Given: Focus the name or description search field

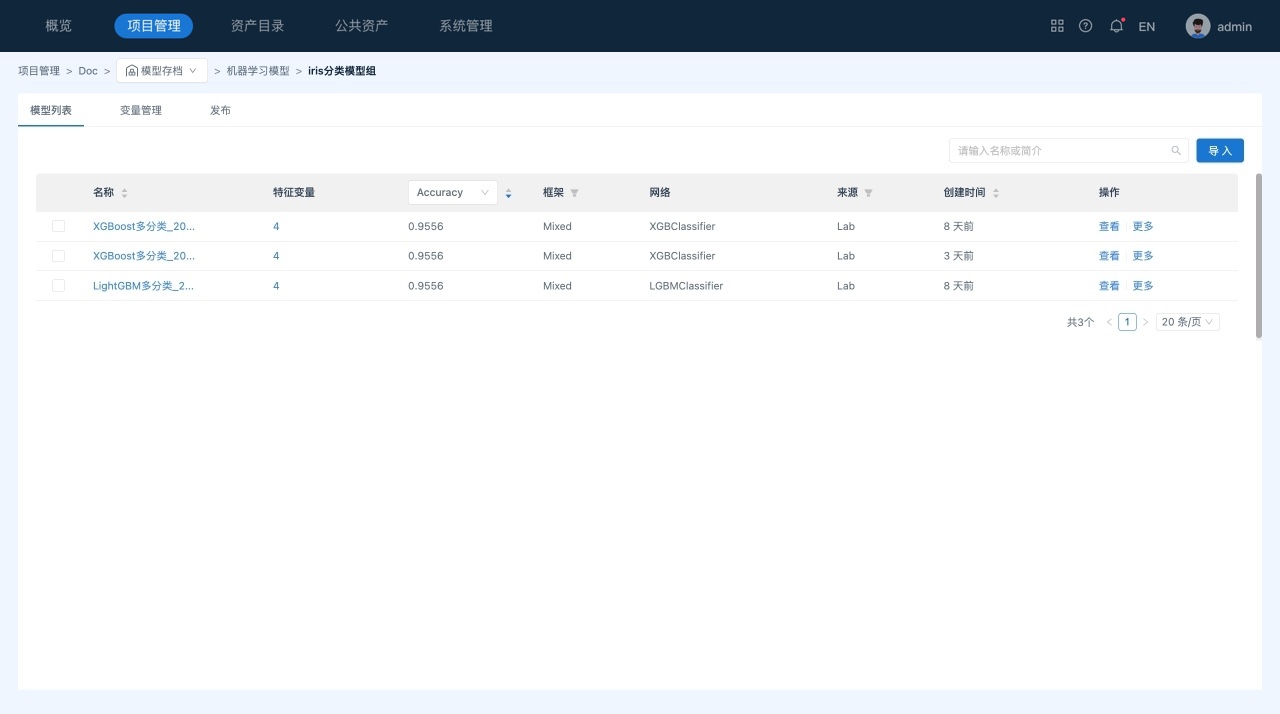Looking at the screenshot, I should pyautogui.click(x=1060, y=151).
